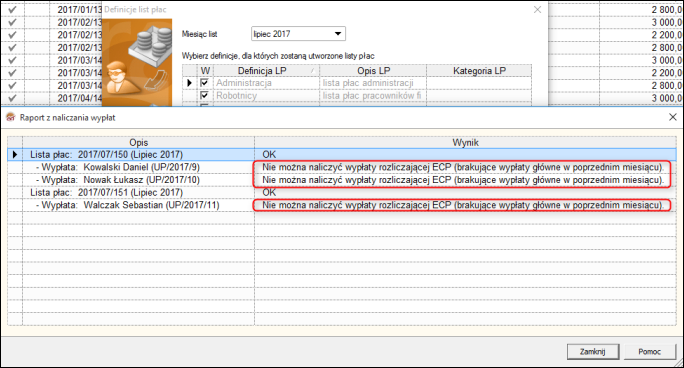Click the lista płac pracowników description cell
This screenshot has height=368, width=684.
(x=373, y=95)
